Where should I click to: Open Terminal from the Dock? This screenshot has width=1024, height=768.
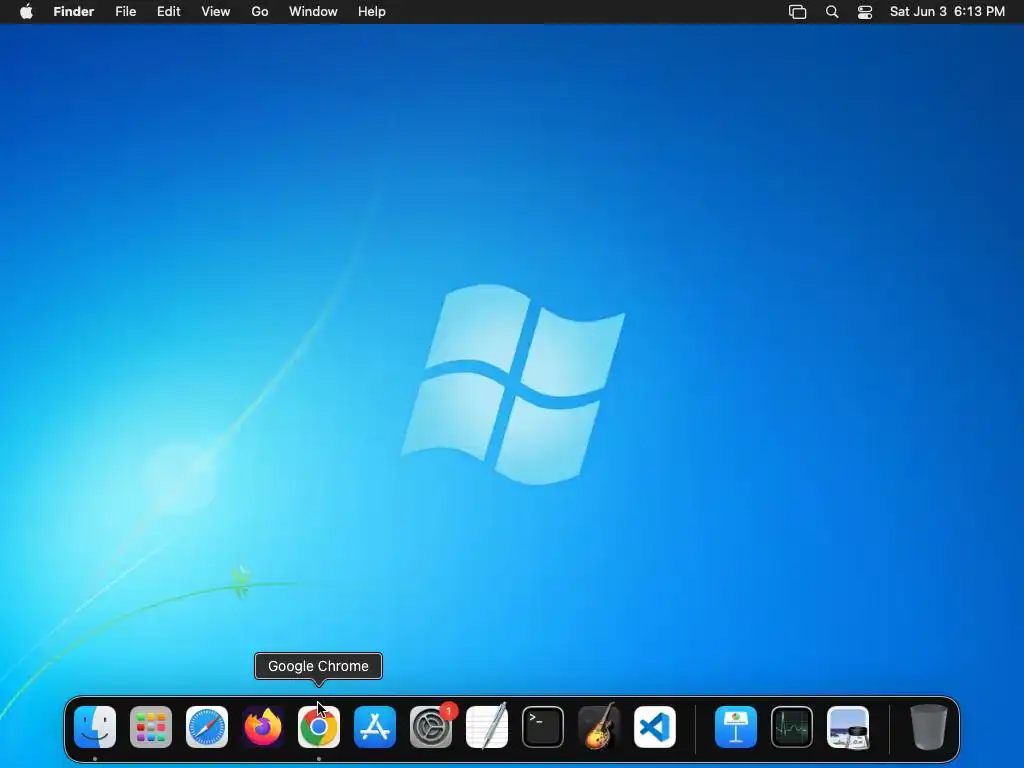[x=543, y=727]
